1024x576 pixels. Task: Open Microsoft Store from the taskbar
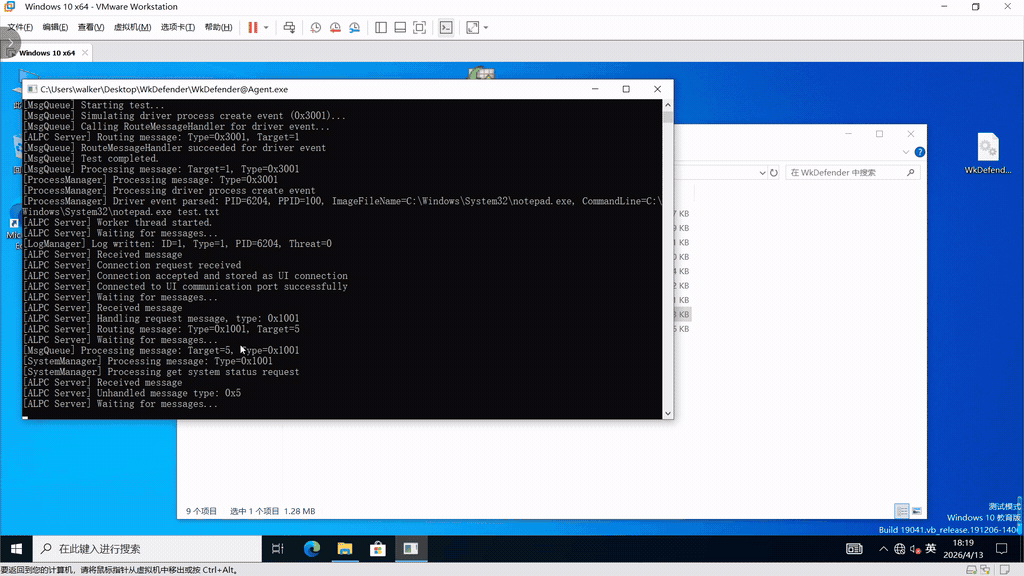377,549
